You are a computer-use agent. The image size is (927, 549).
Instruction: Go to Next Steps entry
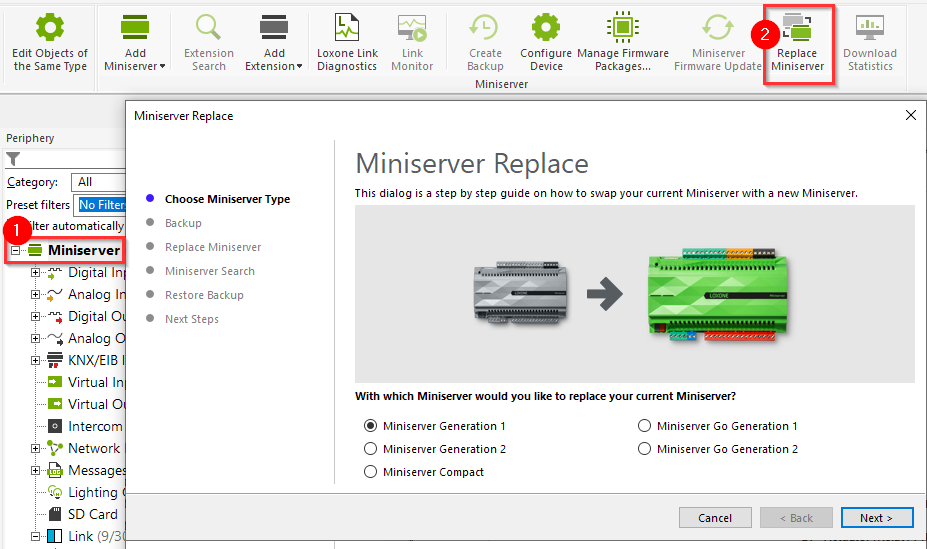(x=192, y=319)
